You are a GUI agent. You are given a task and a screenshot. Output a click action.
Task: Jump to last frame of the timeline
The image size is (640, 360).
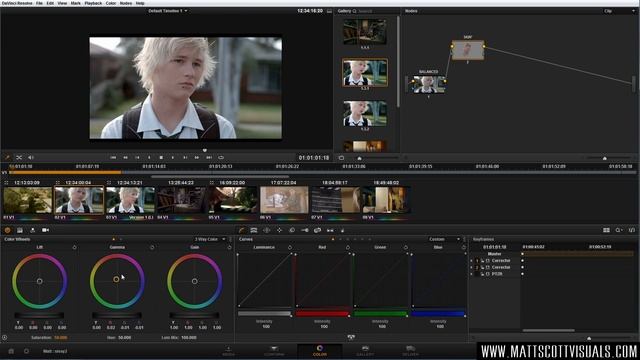(209, 157)
